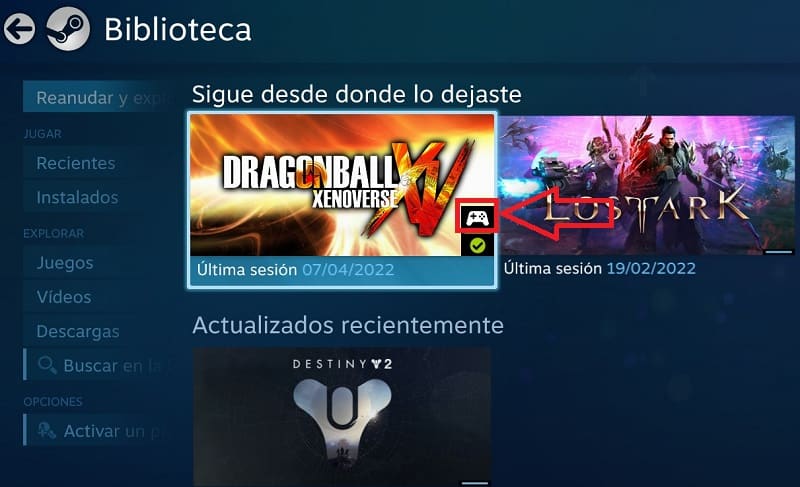Open the Dragon Ball Xenoverse tile
Screen dimensions: 800x487
click(x=342, y=200)
